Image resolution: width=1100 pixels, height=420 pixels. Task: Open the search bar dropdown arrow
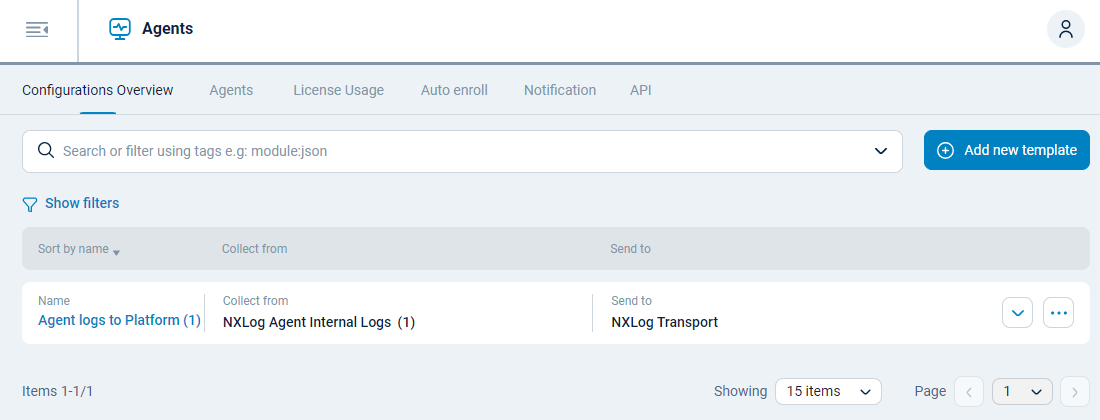(x=881, y=151)
